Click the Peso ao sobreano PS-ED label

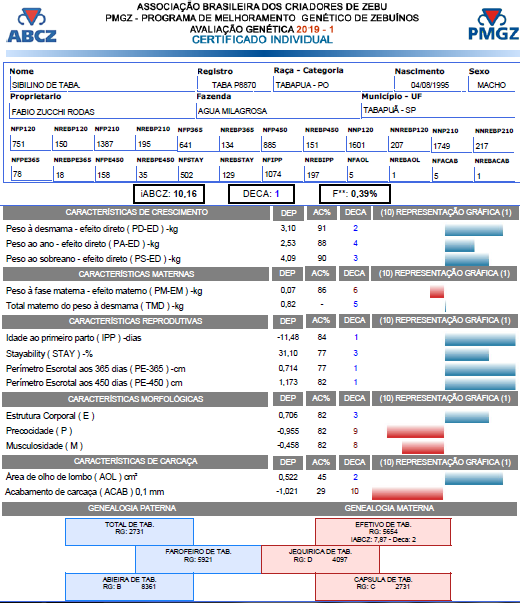(93, 259)
